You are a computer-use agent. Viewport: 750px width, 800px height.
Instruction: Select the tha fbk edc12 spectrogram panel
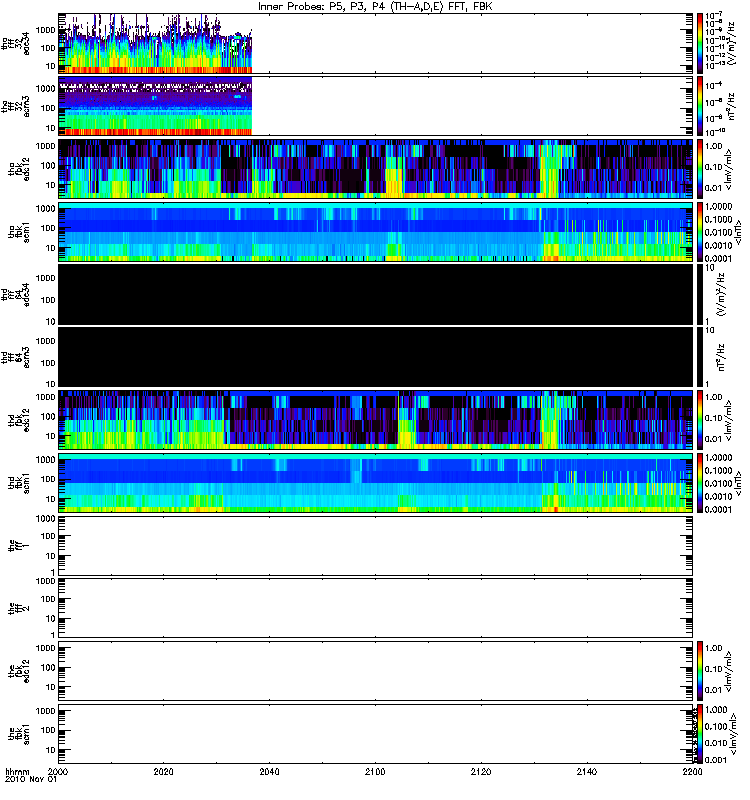tap(376, 169)
